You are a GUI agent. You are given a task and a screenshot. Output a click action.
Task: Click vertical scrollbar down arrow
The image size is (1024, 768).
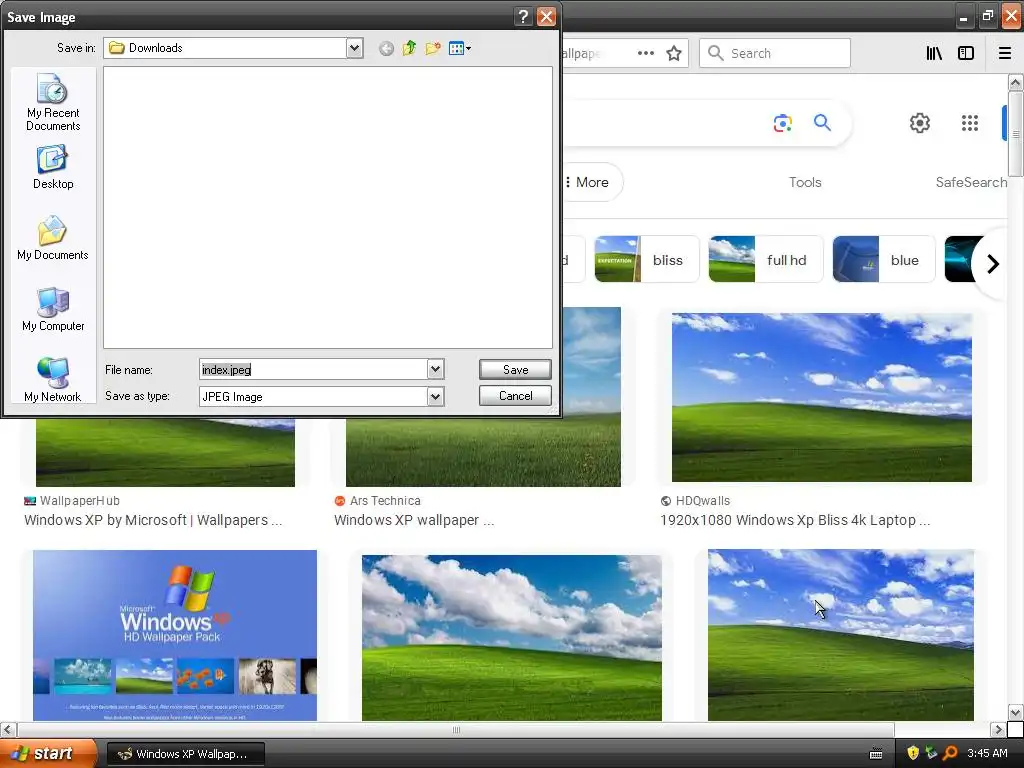click(1015, 712)
